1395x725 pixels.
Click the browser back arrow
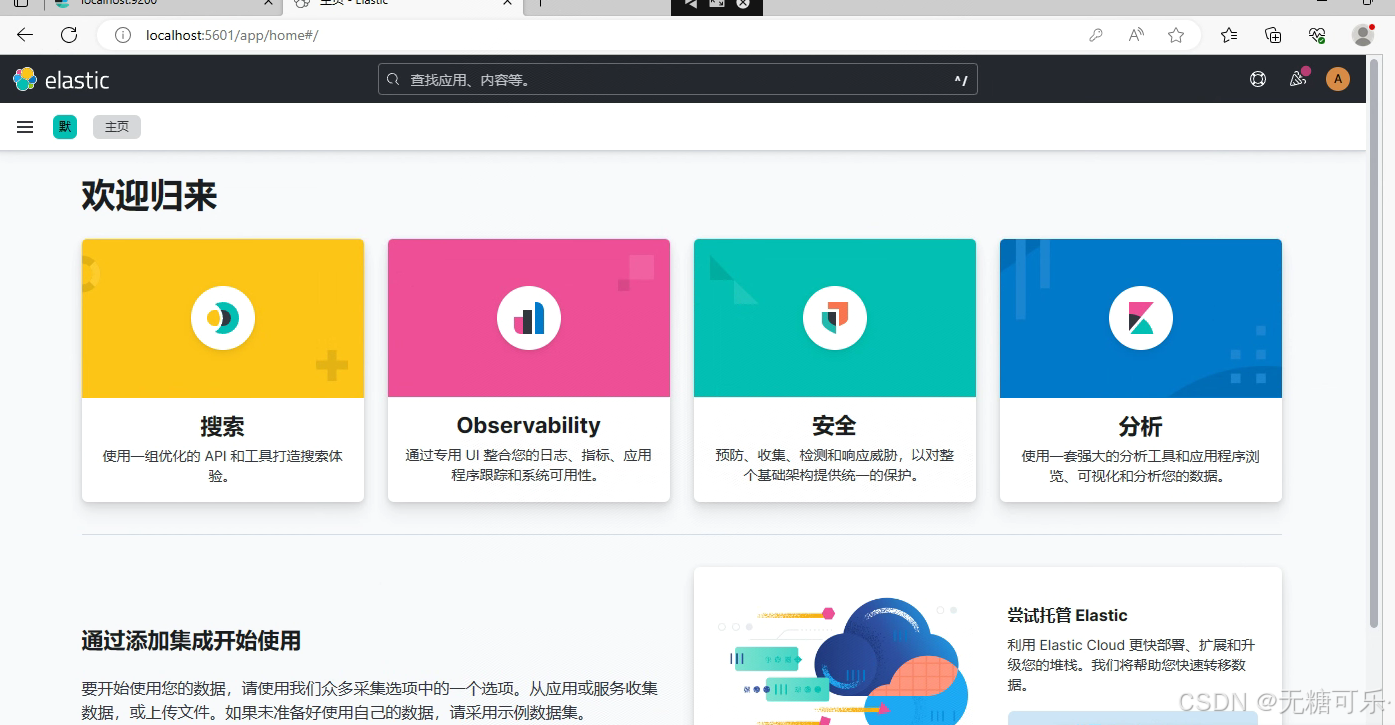[x=24, y=35]
